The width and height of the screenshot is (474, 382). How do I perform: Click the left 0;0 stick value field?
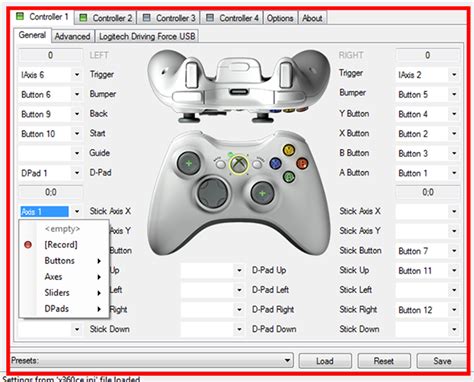[x=50, y=192]
